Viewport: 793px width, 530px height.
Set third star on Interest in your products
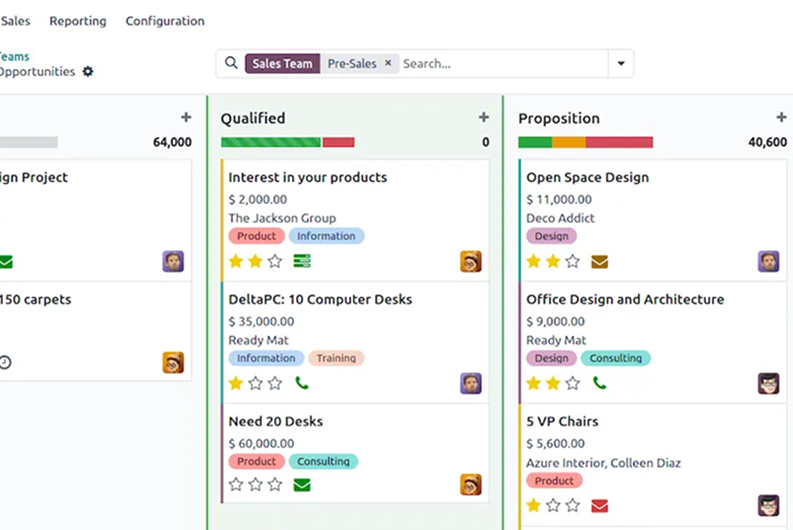pos(275,261)
